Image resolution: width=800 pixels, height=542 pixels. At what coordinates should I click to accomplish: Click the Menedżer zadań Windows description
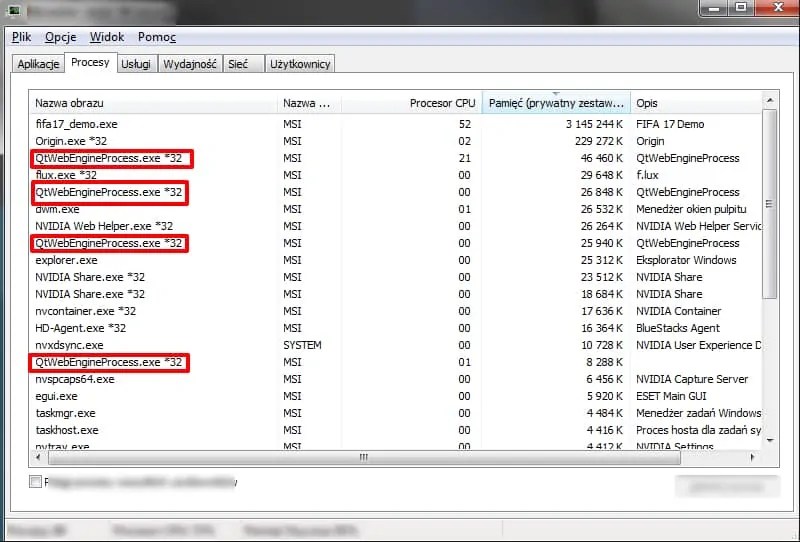tap(698, 413)
